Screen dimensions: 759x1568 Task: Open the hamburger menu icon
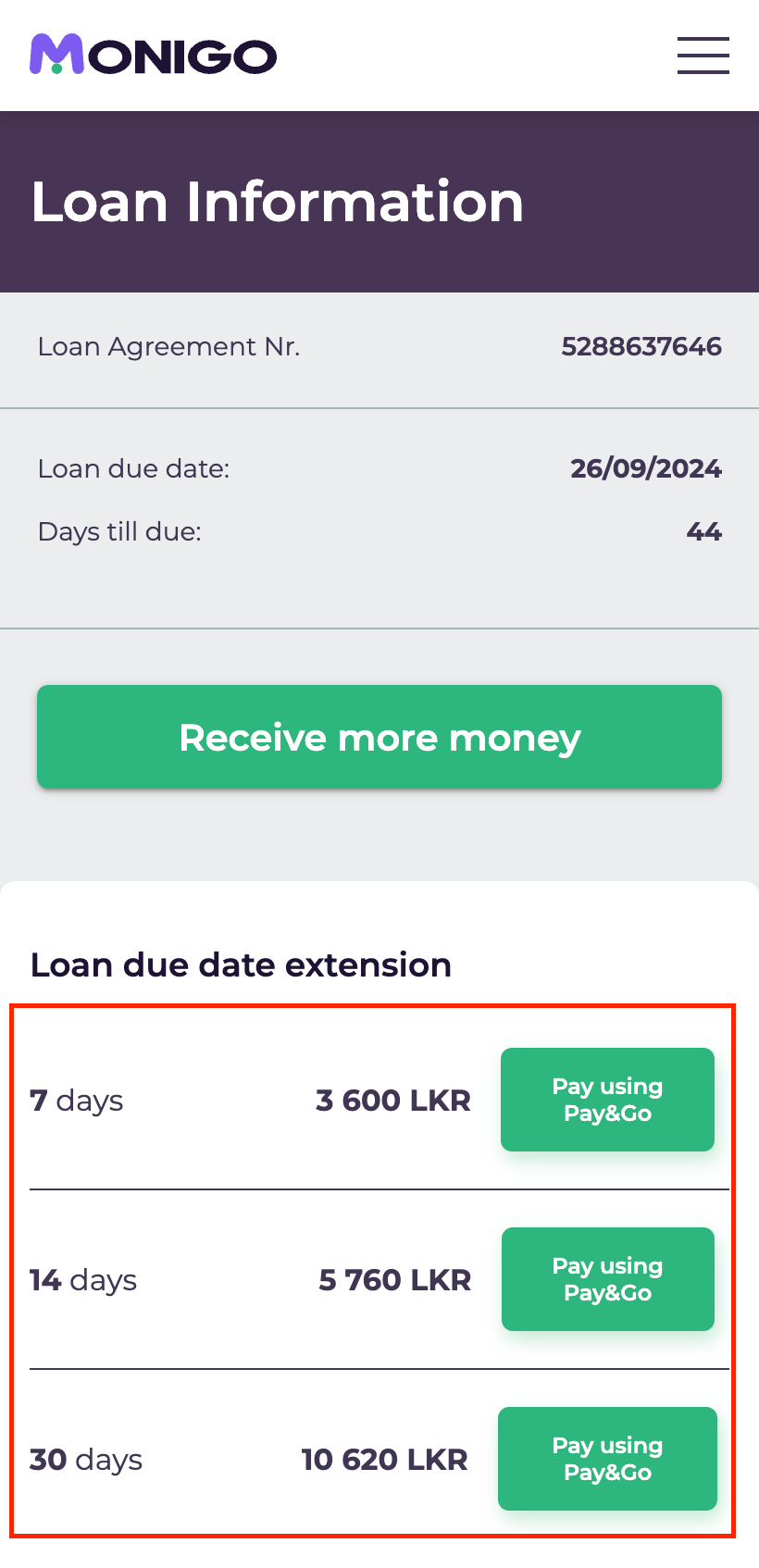coord(703,56)
